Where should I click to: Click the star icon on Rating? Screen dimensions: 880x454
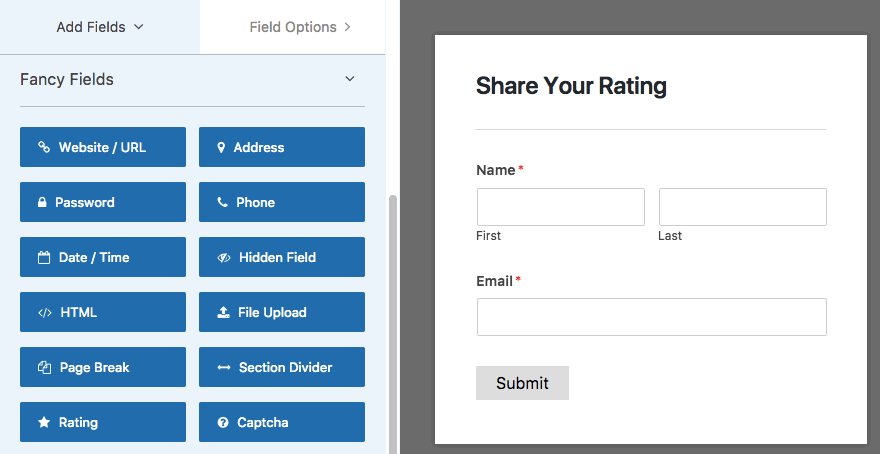44,423
